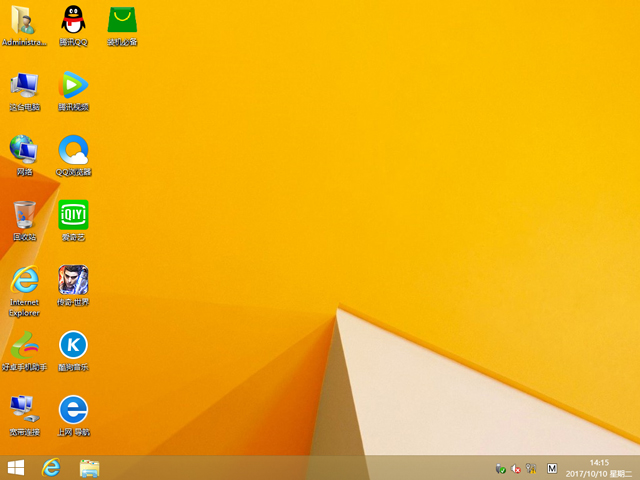
Task: Open 宽带连接 broadband connection icon
Action: 24,410
